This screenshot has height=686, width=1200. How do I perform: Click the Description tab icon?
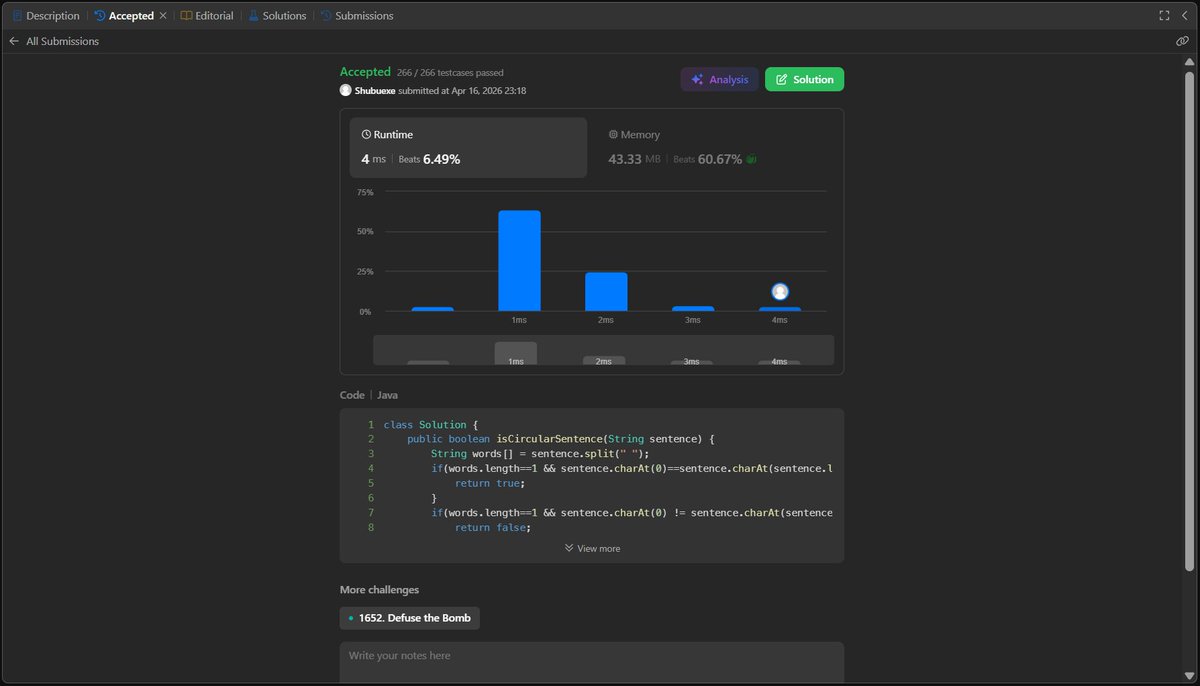point(17,16)
